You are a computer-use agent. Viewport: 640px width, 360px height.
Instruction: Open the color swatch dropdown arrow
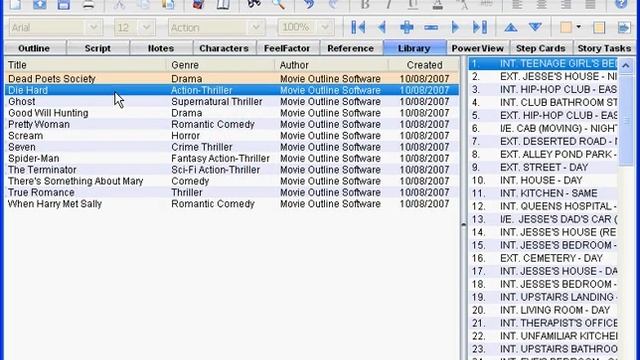coord(578,27)
